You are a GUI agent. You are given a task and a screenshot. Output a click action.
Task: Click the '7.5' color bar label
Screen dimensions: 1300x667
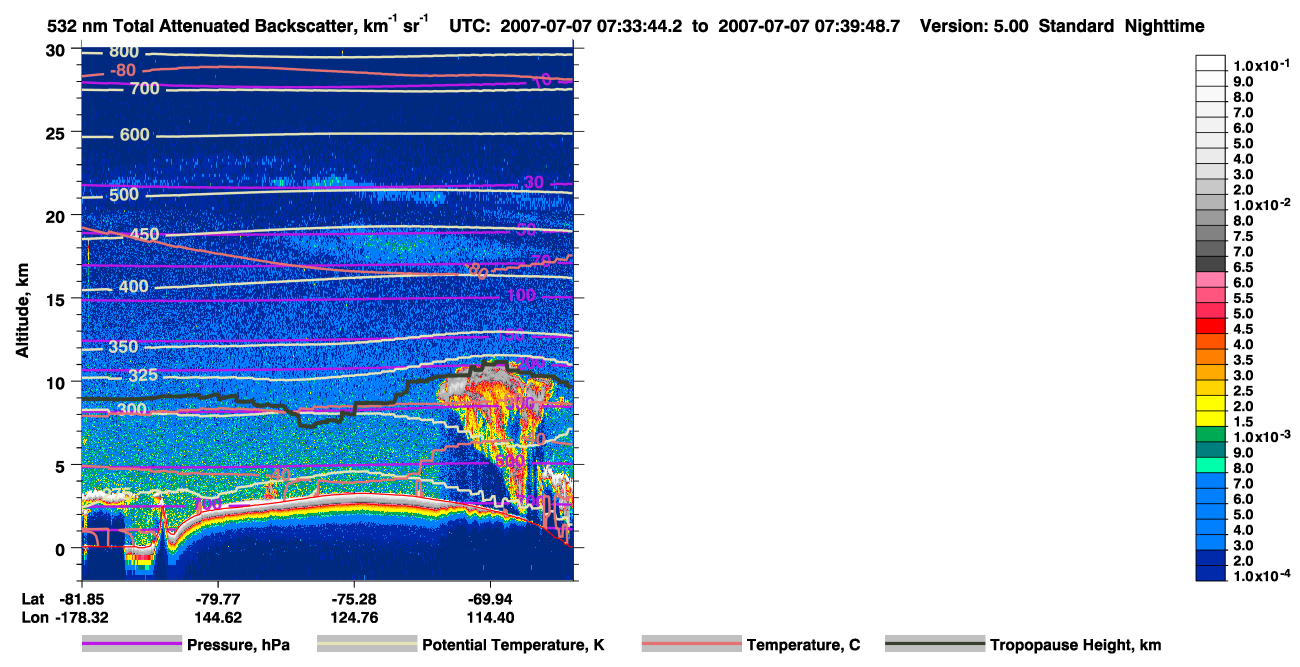(1244, 236)
